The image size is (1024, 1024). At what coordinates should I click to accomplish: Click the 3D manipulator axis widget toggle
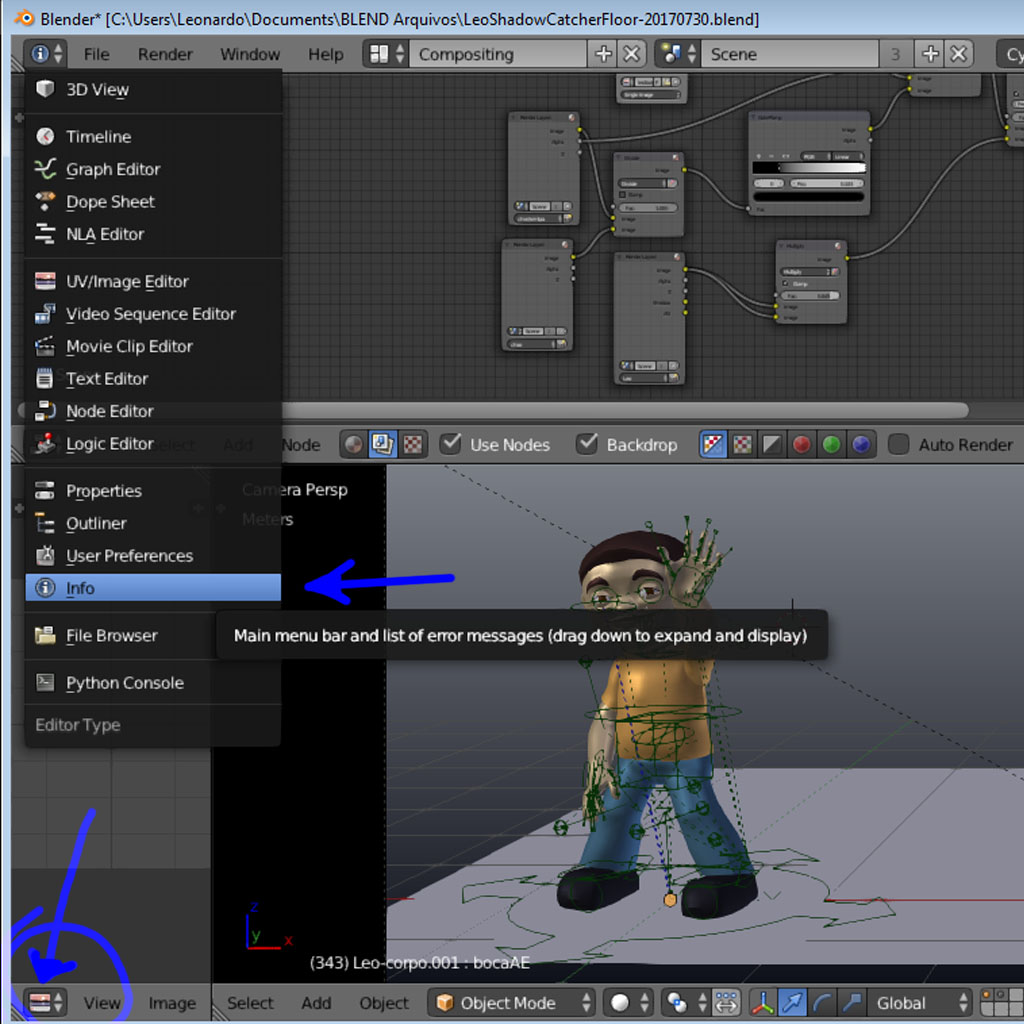pos(764,1003)
